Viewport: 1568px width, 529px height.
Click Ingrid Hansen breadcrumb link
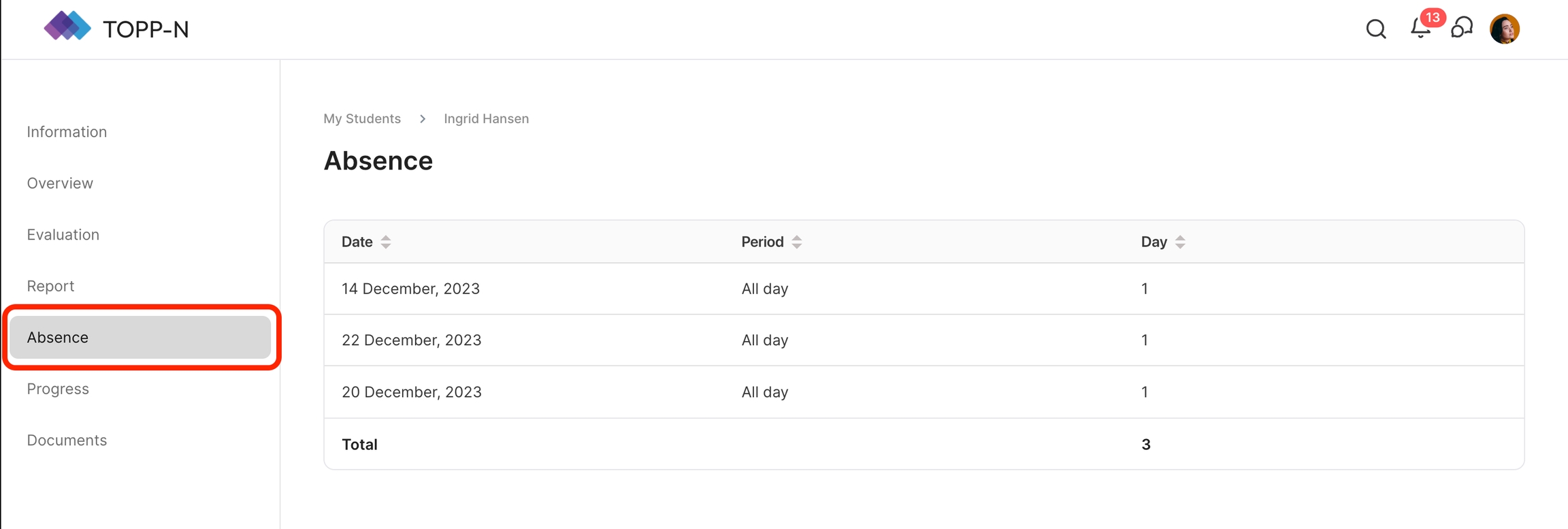[486, 118]
